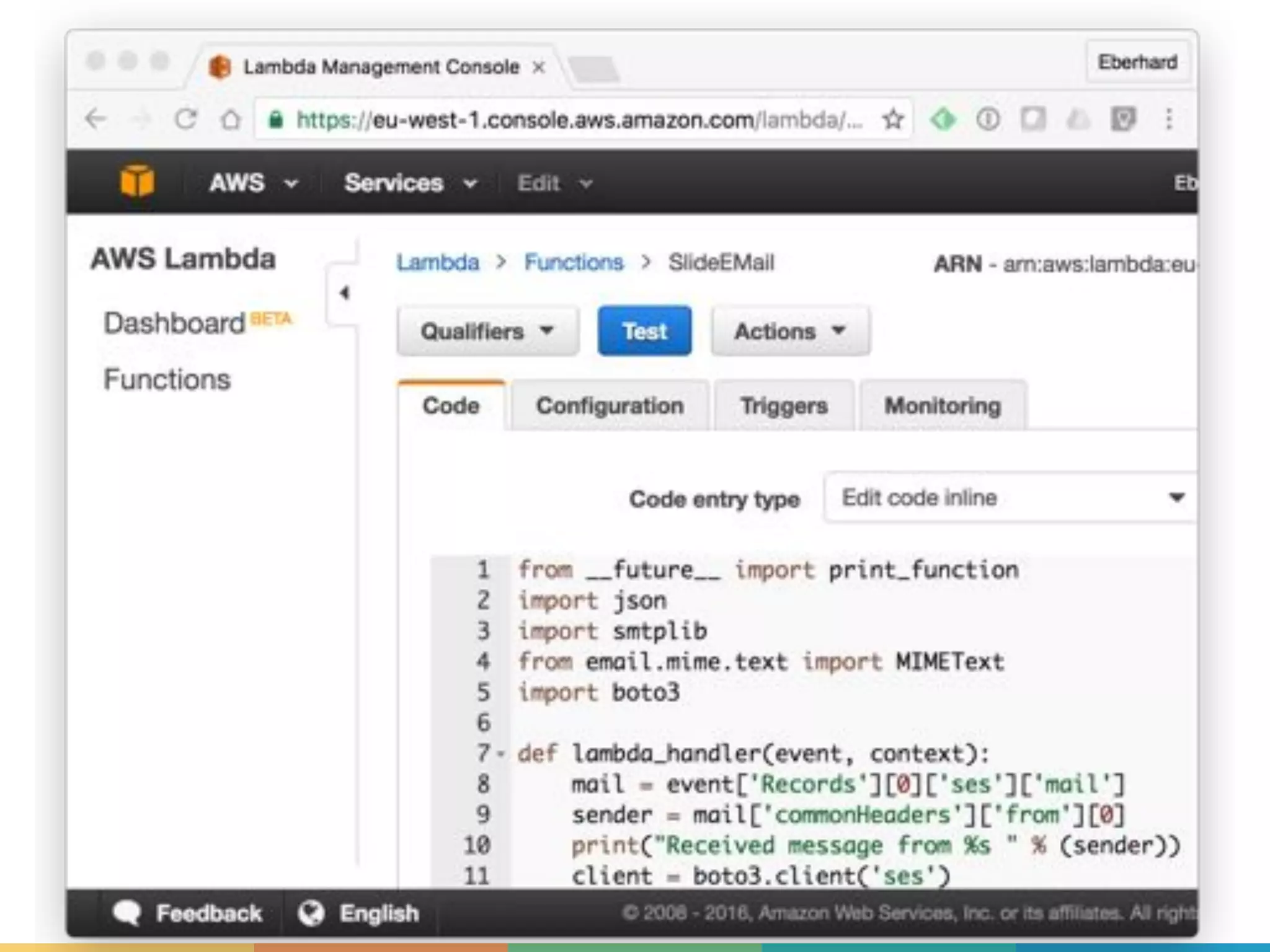Open the Qualifiers dropdown
The height and width of the screenshot is (952, 1270).
point(487,331)
